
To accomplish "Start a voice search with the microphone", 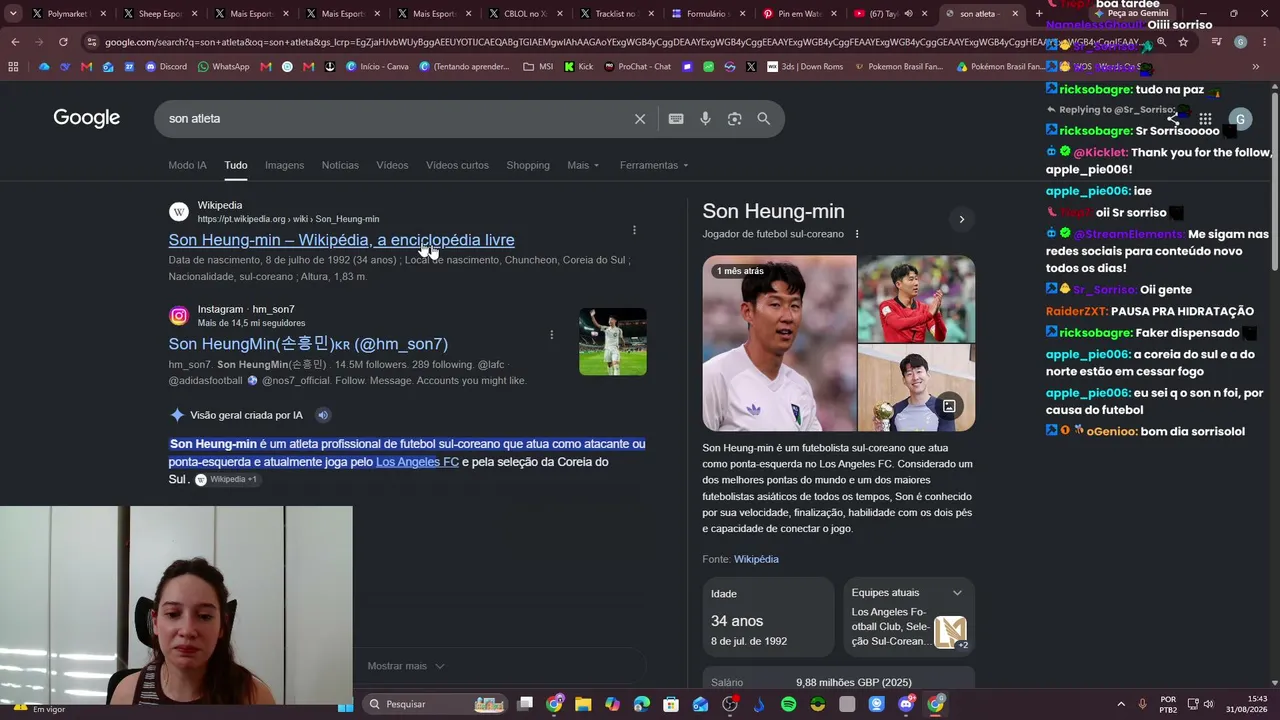I will [x=705, y=119].
